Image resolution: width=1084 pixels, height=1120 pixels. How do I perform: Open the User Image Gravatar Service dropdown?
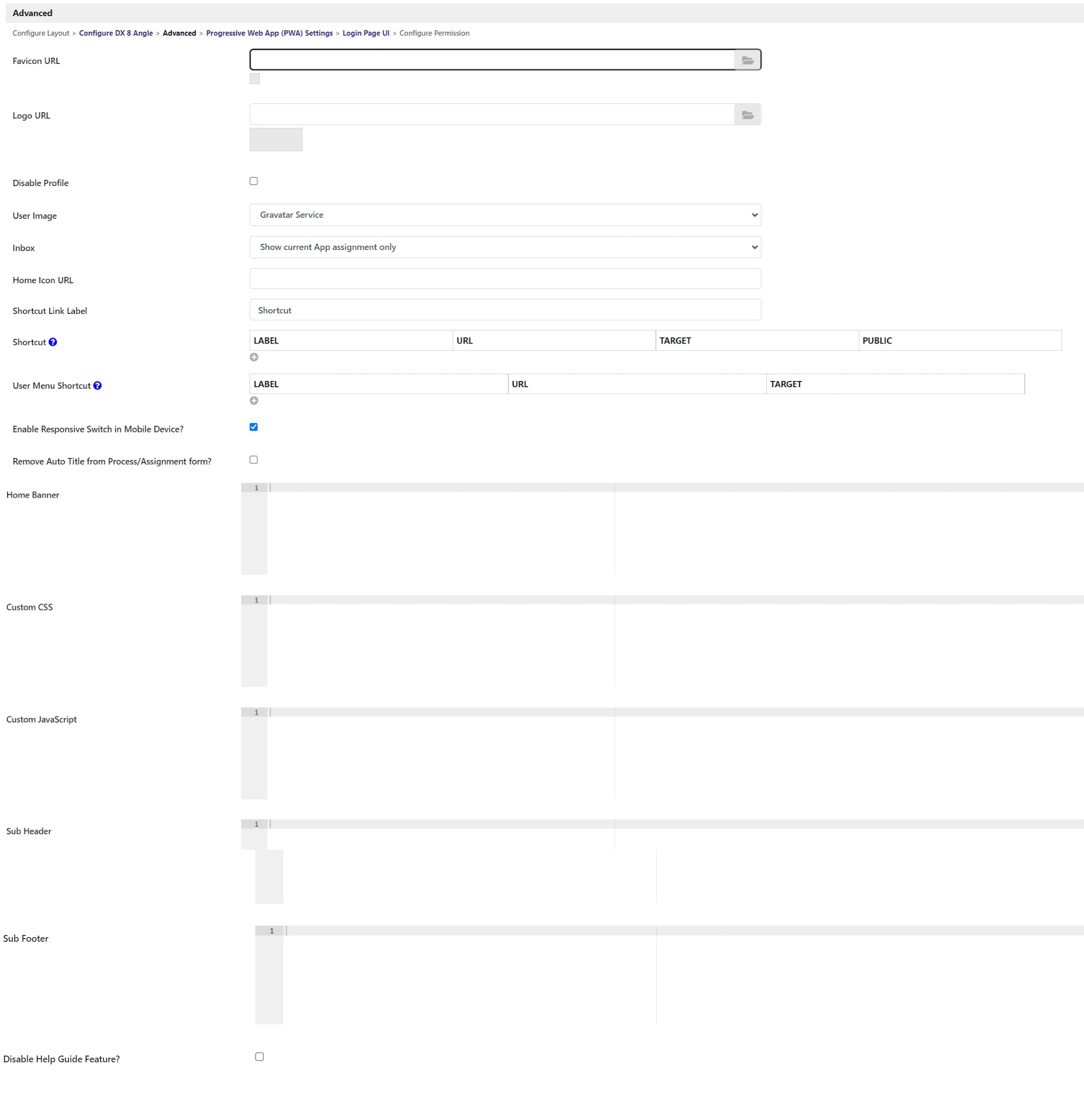click(505, 215)
